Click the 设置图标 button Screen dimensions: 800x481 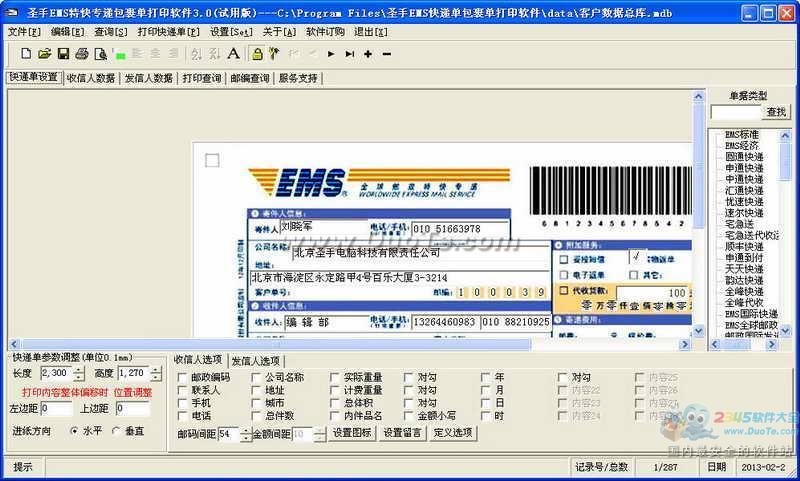pos(352,433)
